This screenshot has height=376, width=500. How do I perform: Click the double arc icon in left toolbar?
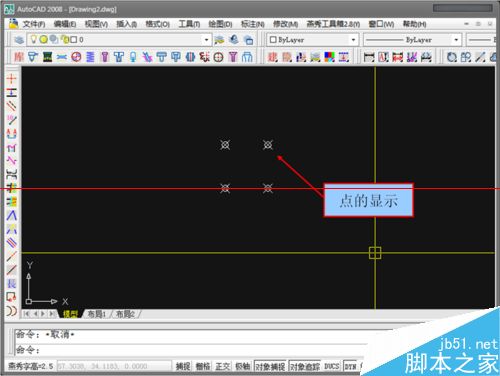[11, 311]
